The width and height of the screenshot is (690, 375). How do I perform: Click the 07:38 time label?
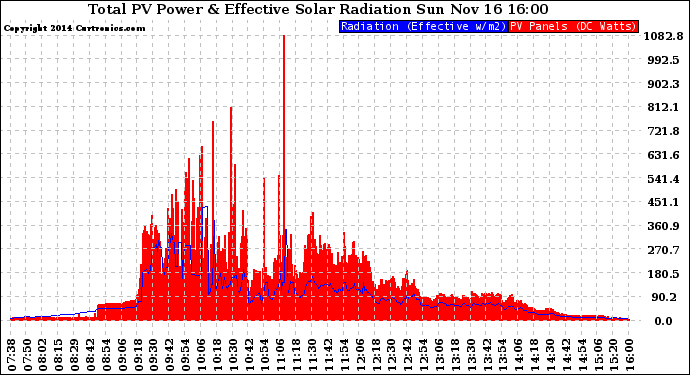12,355
